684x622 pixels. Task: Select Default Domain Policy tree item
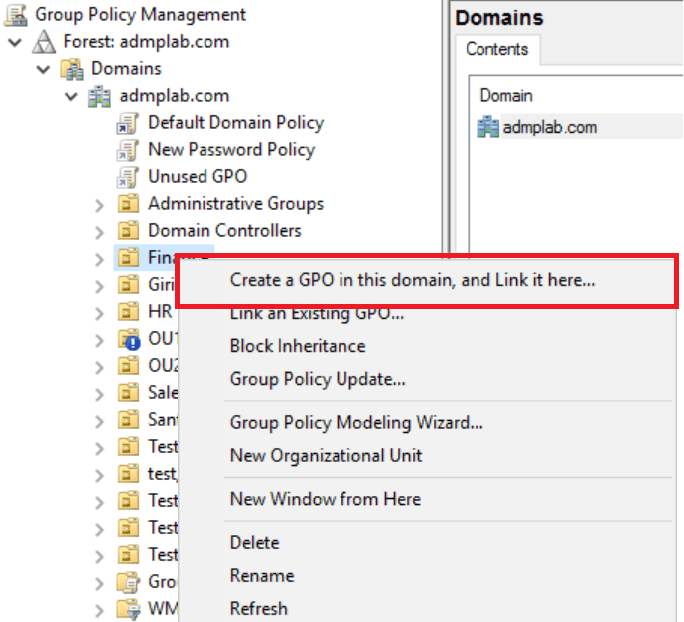click(236, 123)
